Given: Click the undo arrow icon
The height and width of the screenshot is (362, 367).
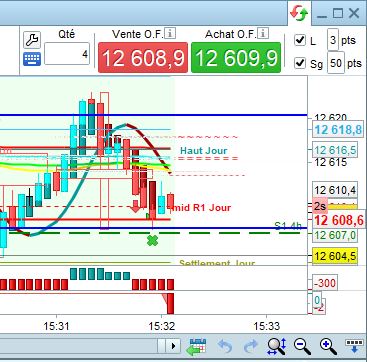Looking at the screenshot, I should pos(224,346).
